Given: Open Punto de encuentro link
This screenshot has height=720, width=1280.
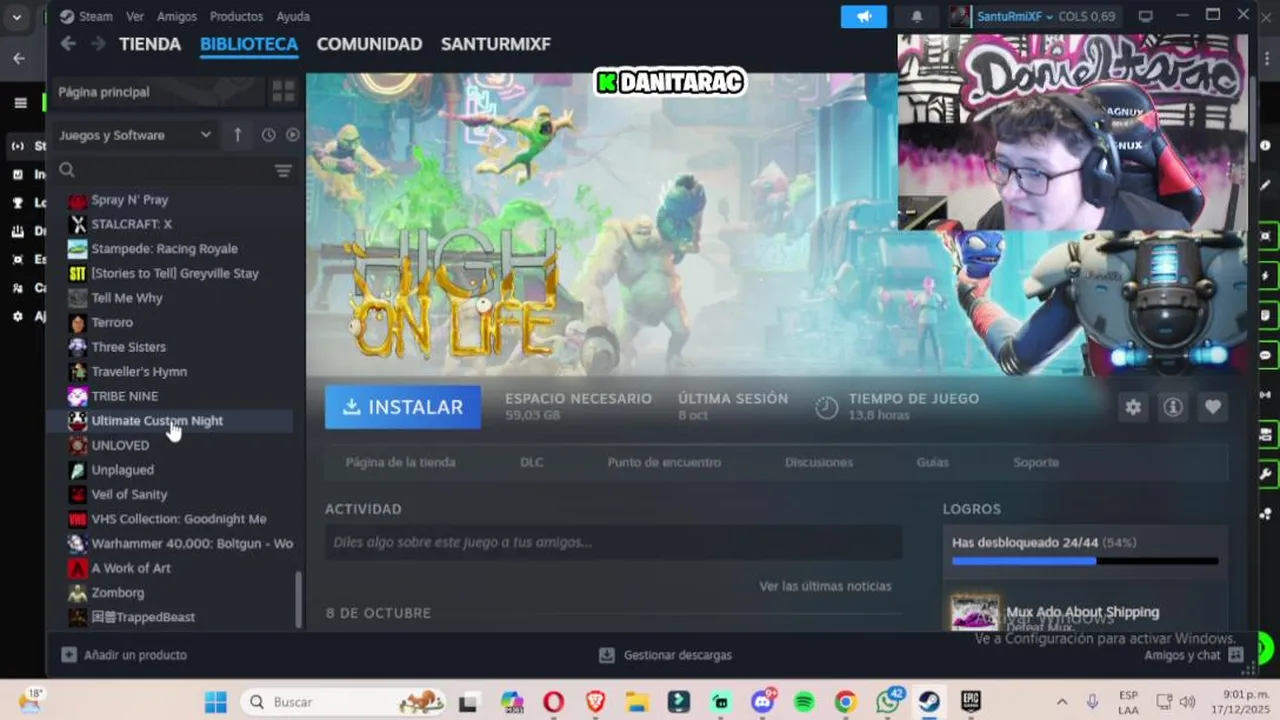Looking at the screenshot, I should click(x=664, y=462).
